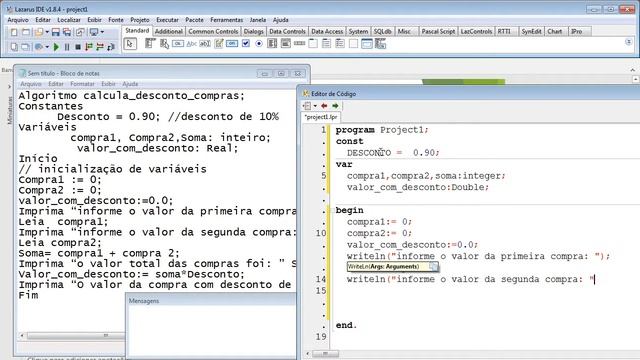
Task: Open the Executar menu
Action: [x=167, y=20]
